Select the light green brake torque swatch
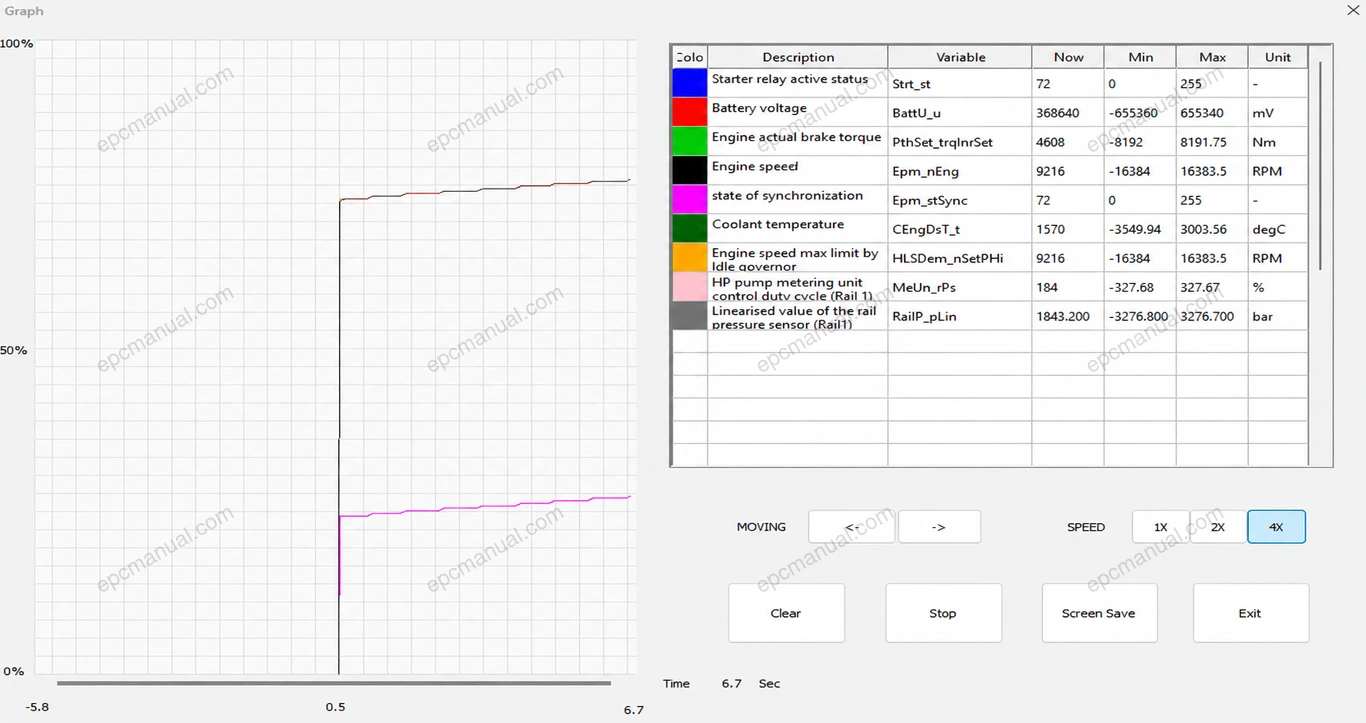This screenshot has width=1366, height=723. point(690,141)
